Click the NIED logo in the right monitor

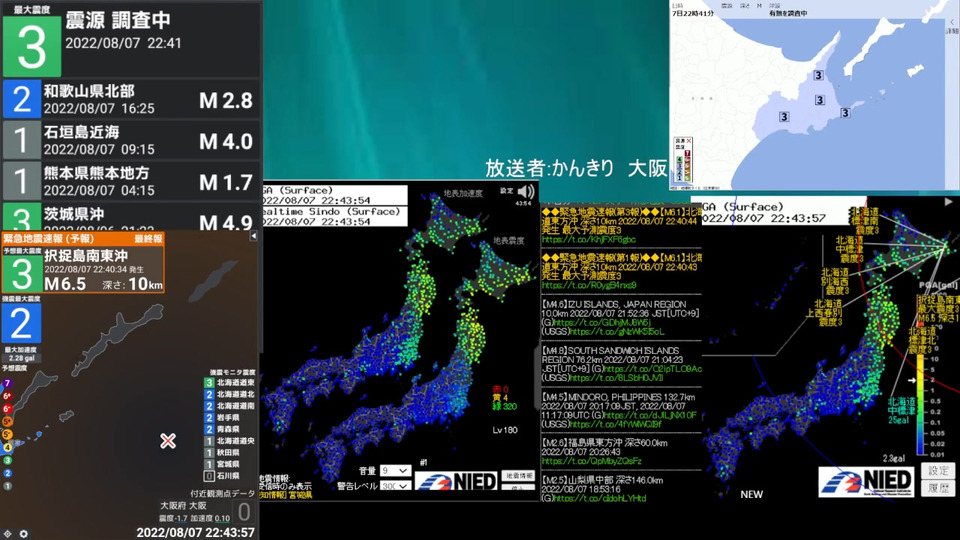click(866, 482)
